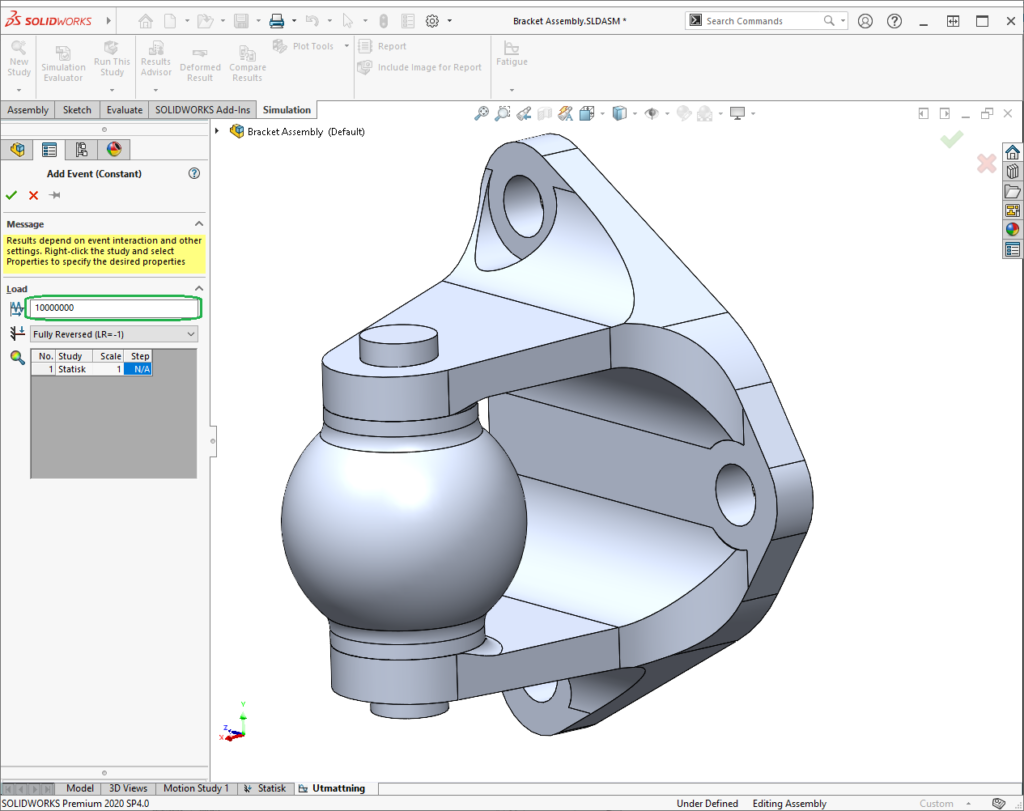
Task: Click the Appearances color ball in task pane
Action: coord(1012,229)
